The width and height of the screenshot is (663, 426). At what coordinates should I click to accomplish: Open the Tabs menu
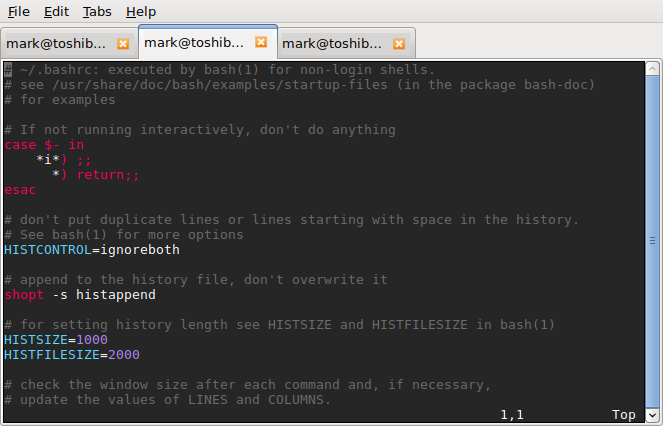[x=97, y=11]
